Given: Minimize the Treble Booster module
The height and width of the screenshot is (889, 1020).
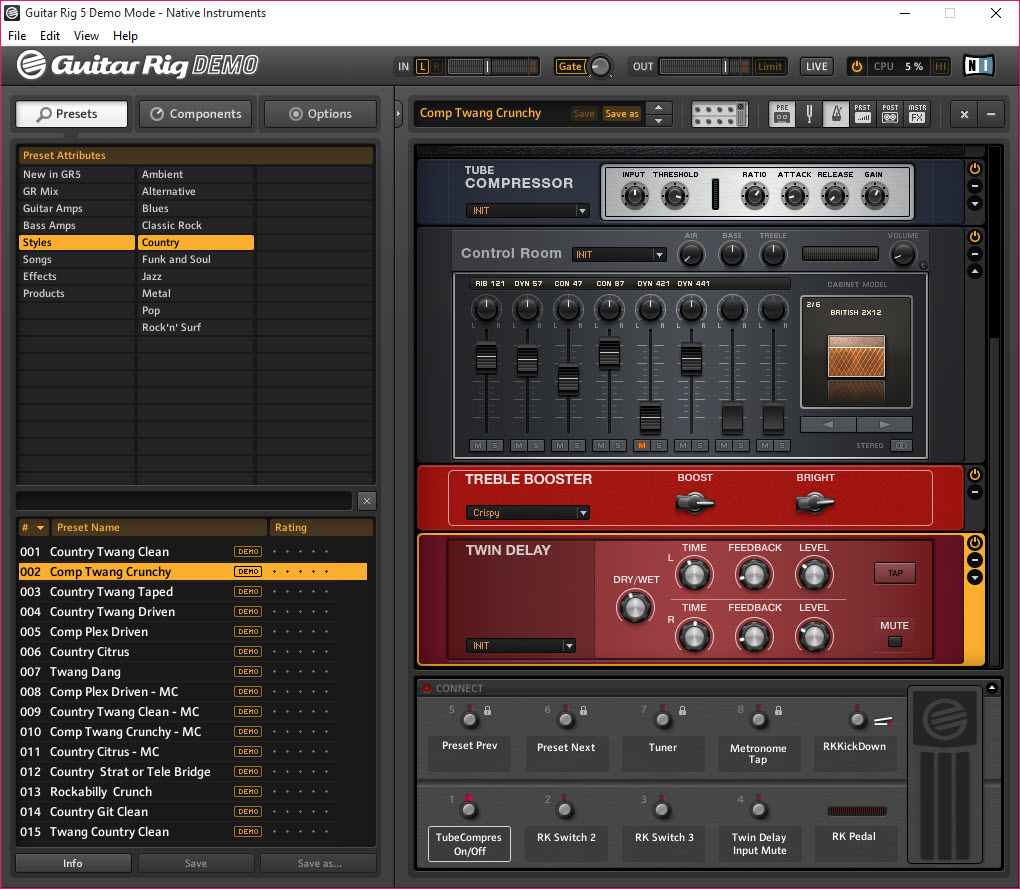Looking at the screenshot, I should click(974, 492).
